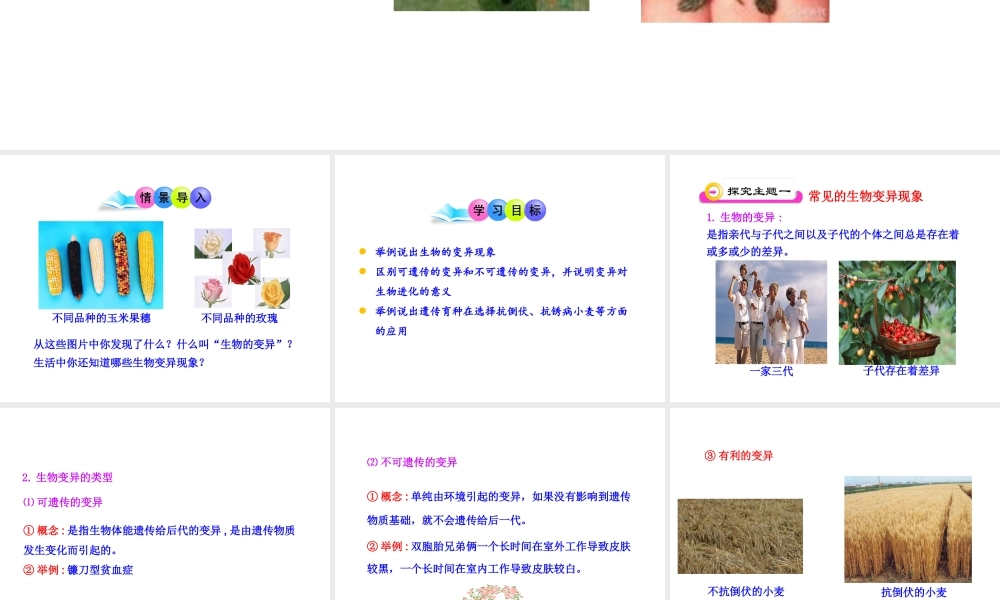Click the caption 不同品种的玉米果穗
The image size is (1000, 600).
pyautogui.click(x=101, y=318)
